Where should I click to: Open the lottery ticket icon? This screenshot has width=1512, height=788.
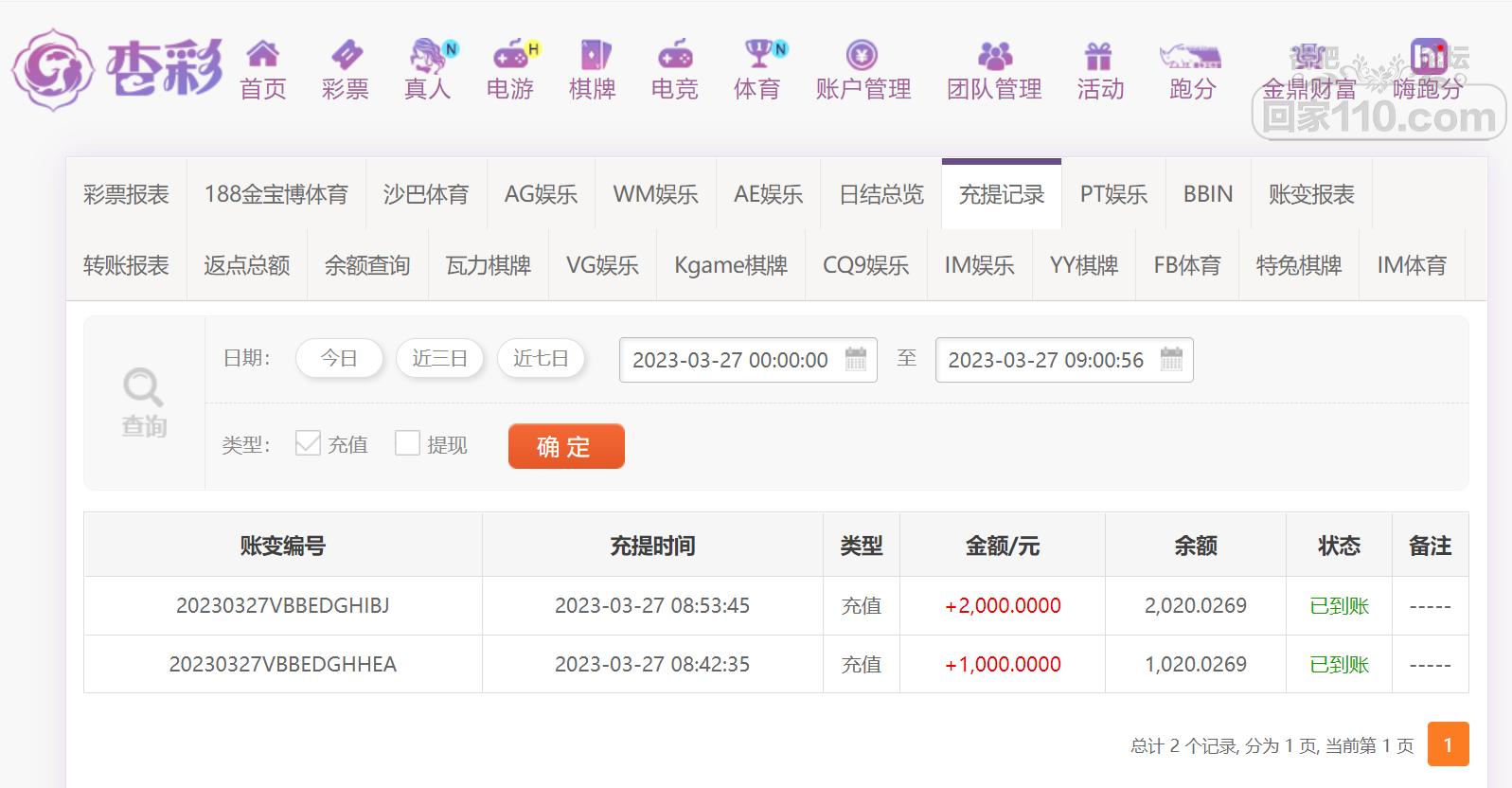tap(346, 54)
